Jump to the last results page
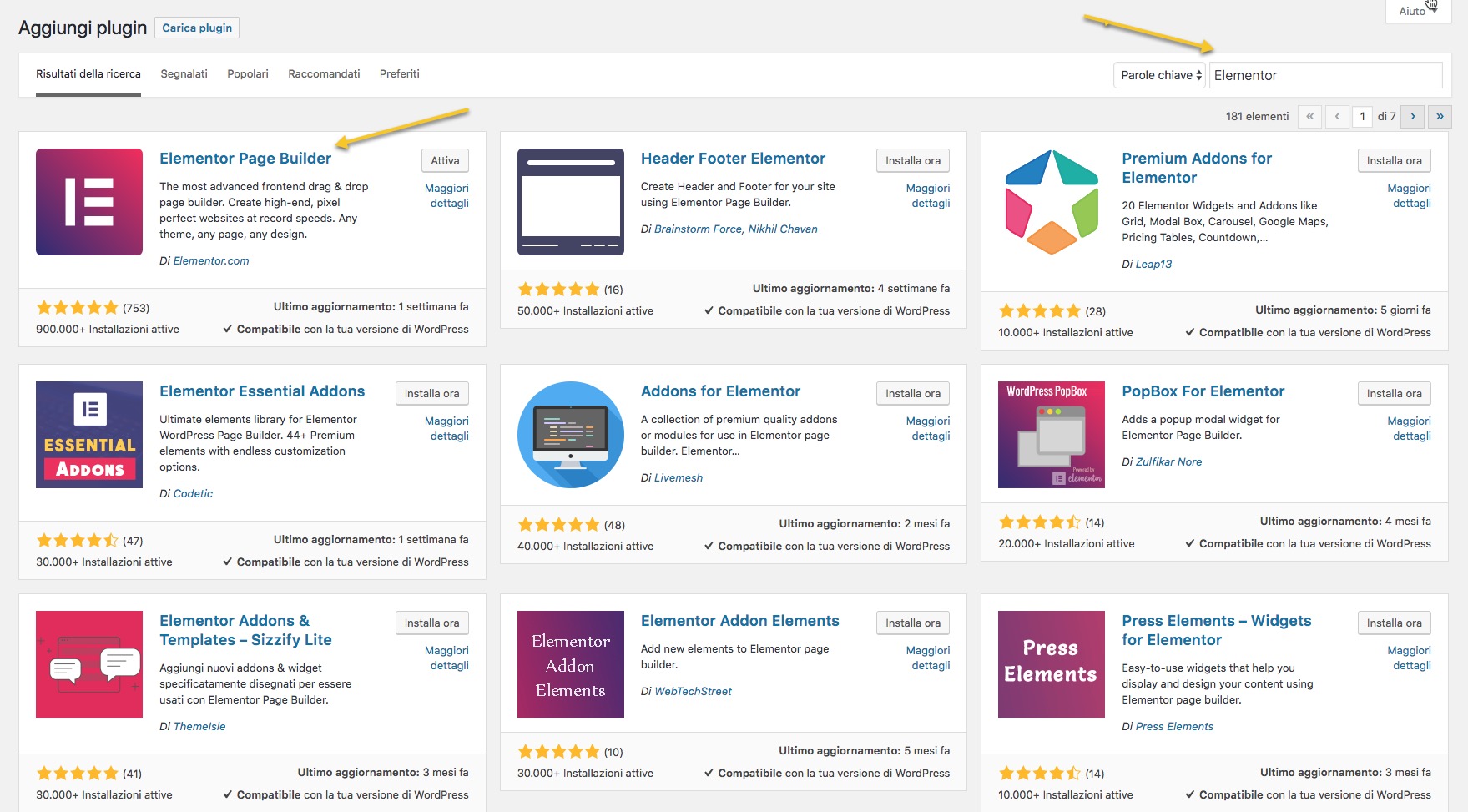The height and width of the screenshot is (812, 1468). pos(1440,117)
